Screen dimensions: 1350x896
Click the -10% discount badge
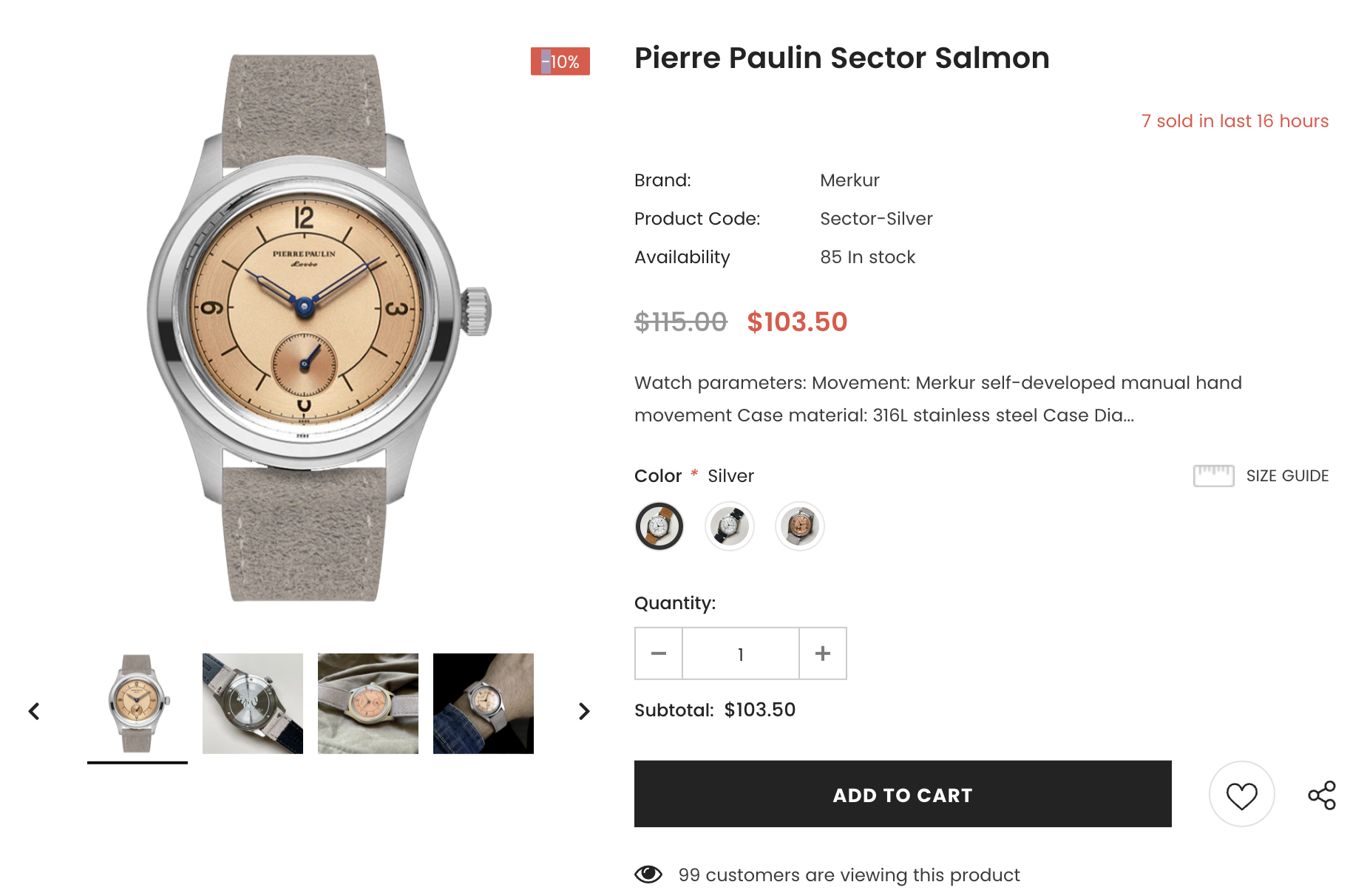coord(560,61)
